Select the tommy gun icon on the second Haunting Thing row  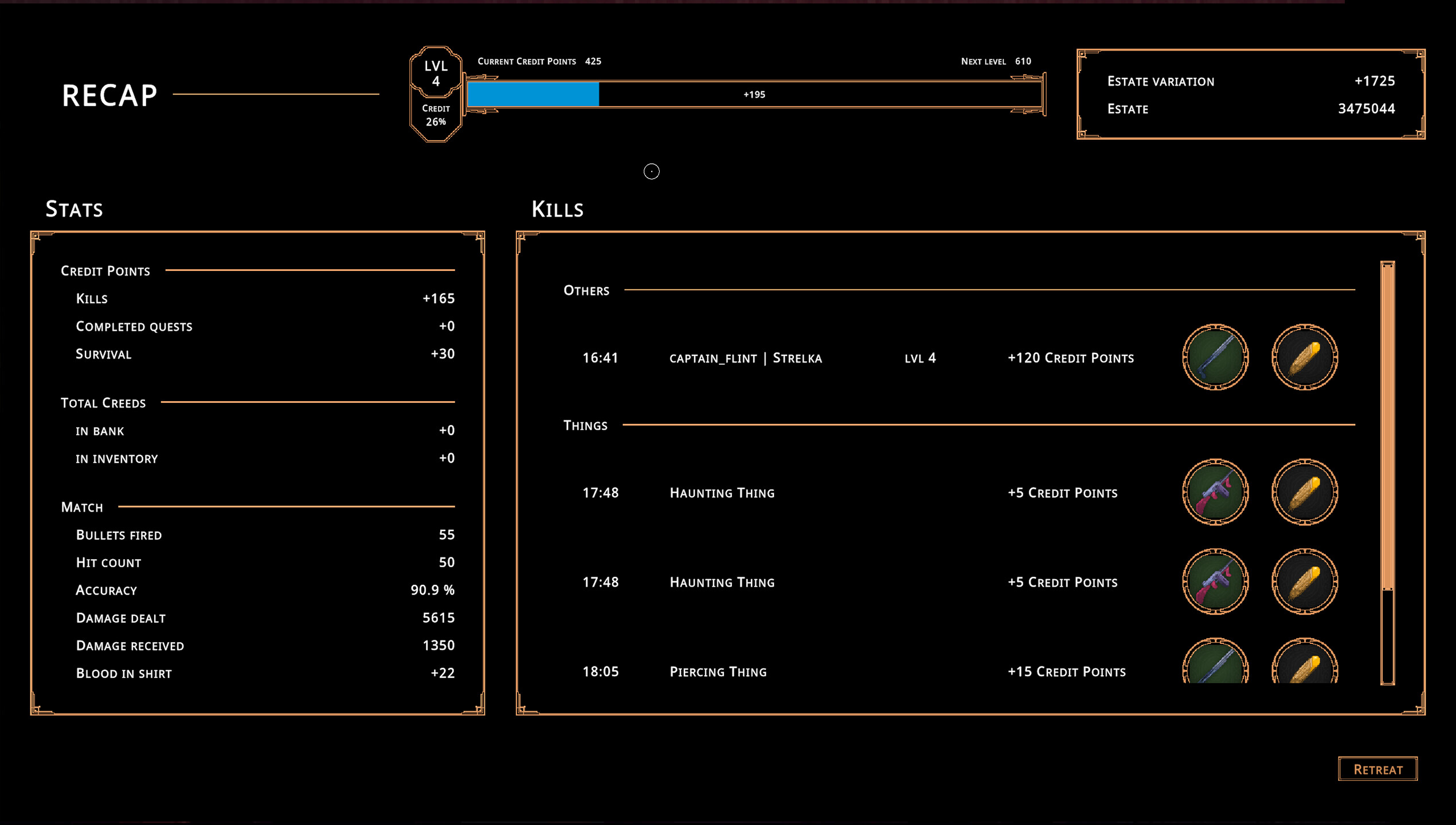[x=1215, y=582]
